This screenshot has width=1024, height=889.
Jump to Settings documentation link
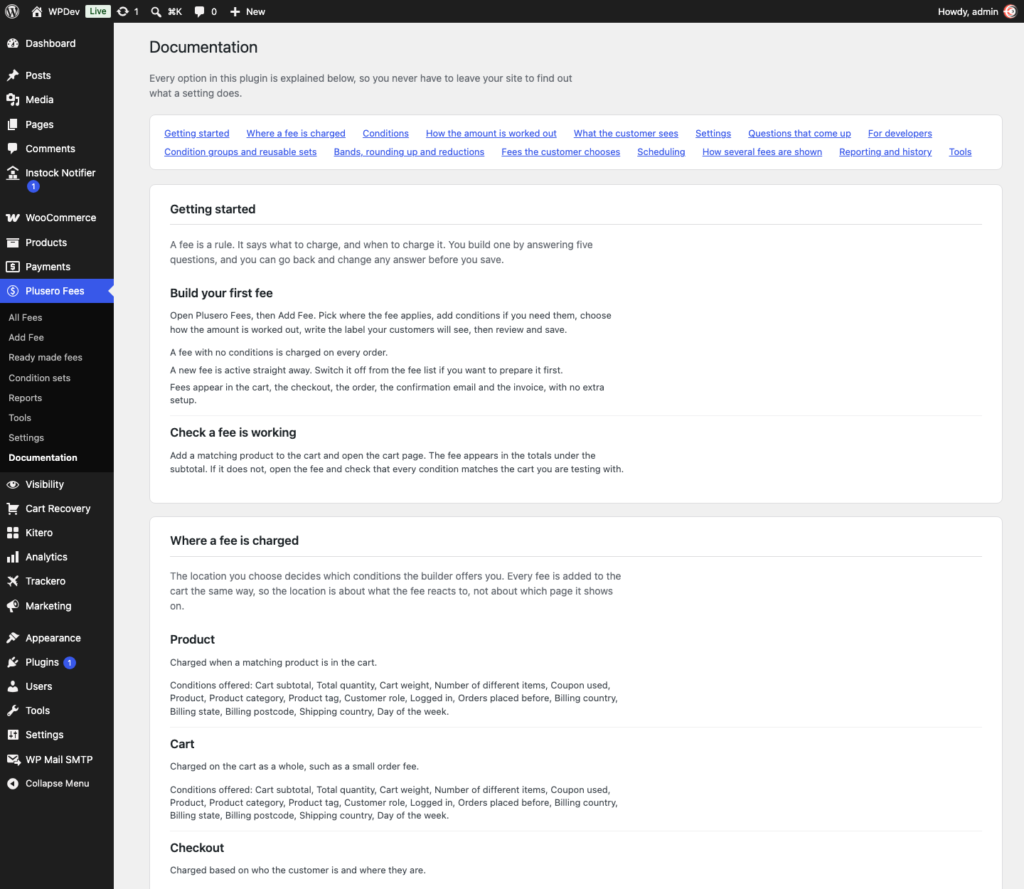click(x=713, y=133)
